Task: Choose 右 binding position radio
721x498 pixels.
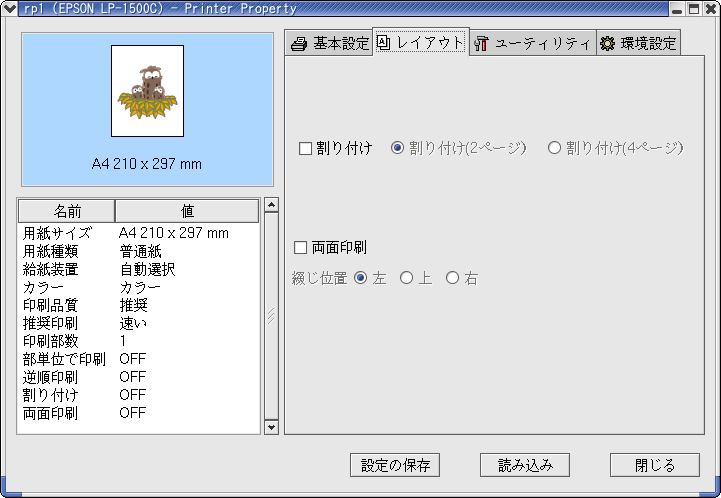Action: [452, 278]
